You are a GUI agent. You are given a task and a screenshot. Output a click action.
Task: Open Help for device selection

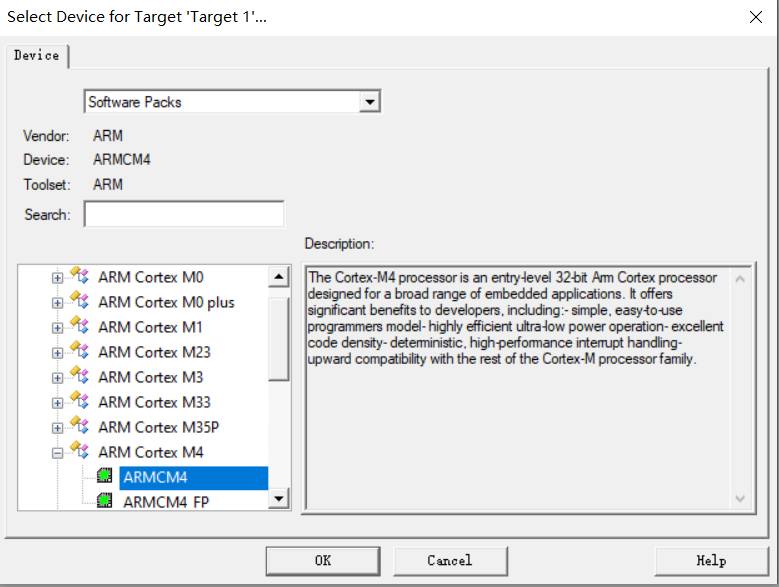711,561
